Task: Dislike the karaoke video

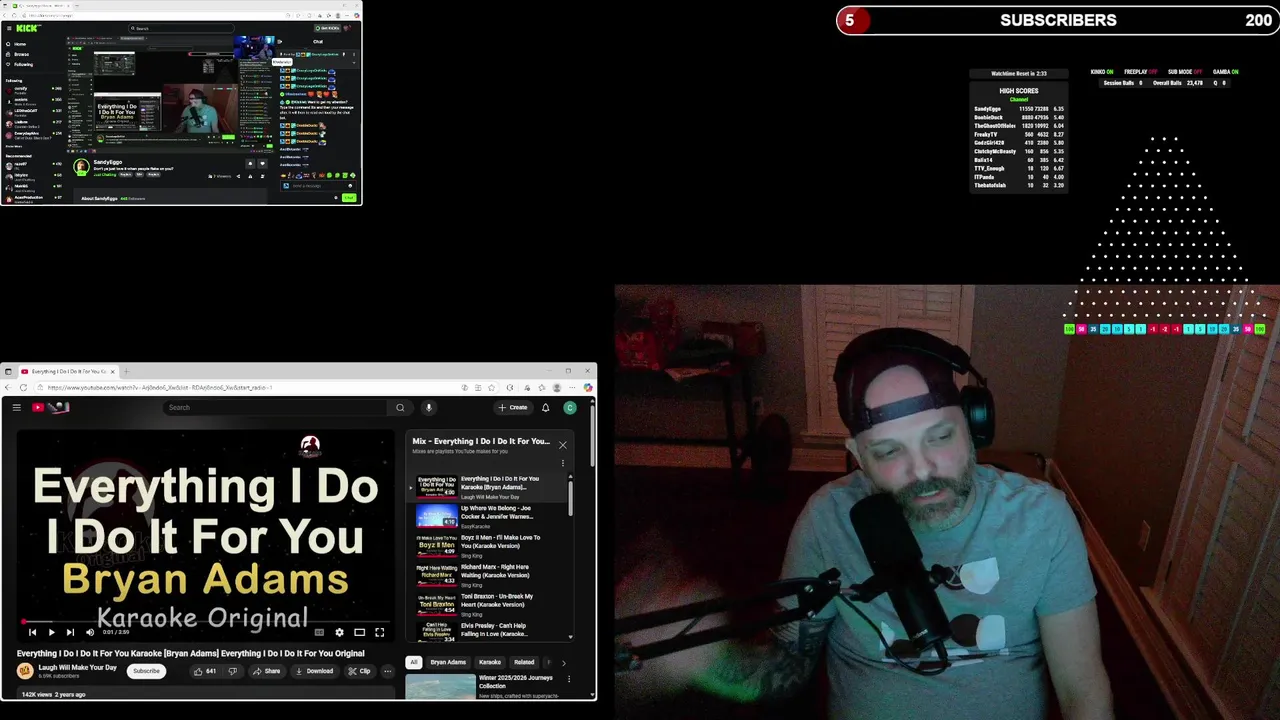Action: [x=233, y=671]
